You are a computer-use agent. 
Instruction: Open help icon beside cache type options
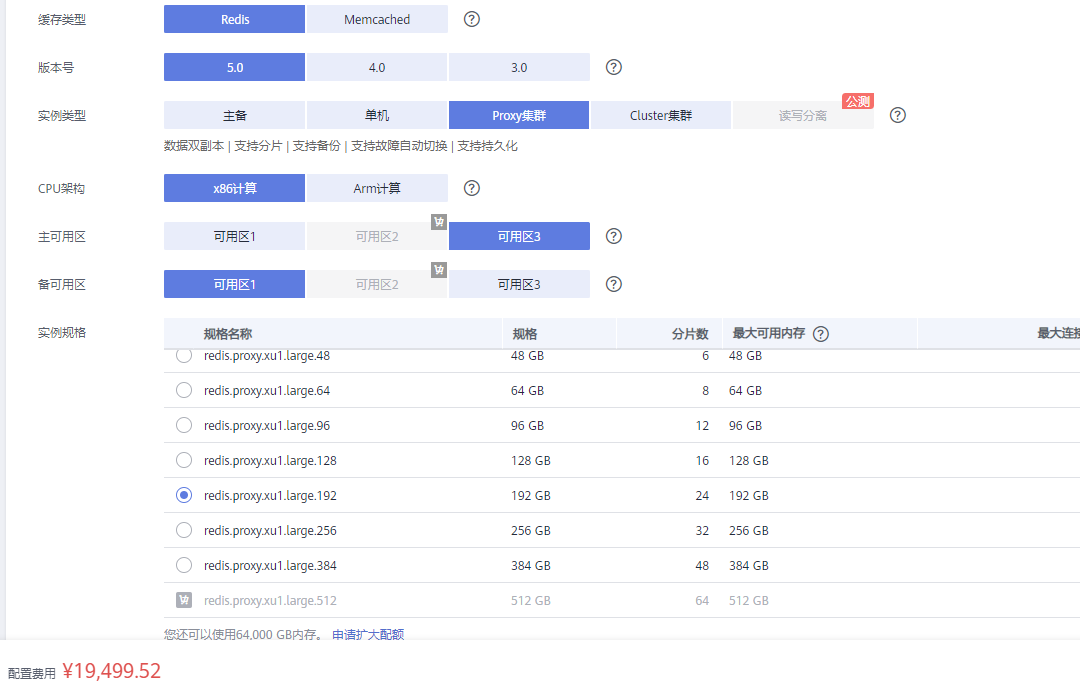(x=472, y=19)
